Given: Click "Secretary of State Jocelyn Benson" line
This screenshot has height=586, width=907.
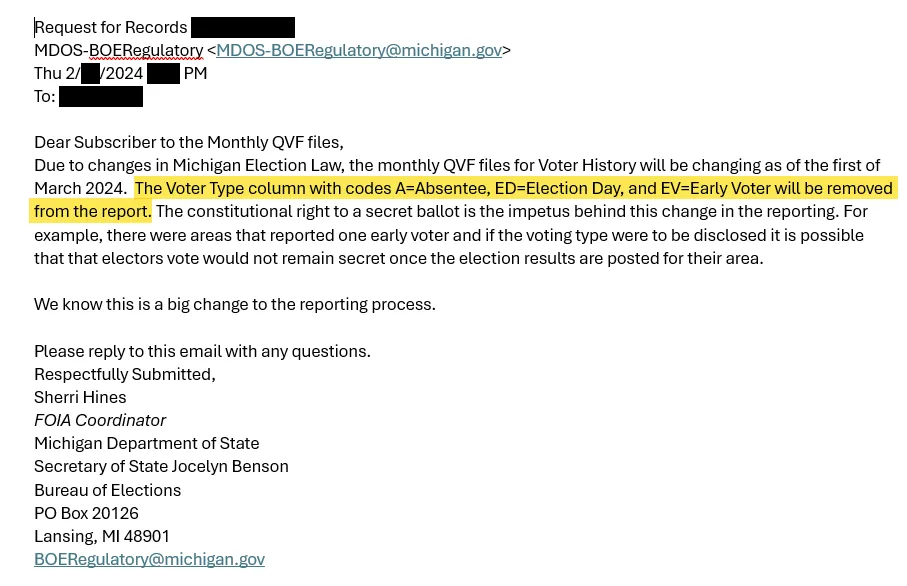Looking at the screenshot, I should [x=161, y=466].
